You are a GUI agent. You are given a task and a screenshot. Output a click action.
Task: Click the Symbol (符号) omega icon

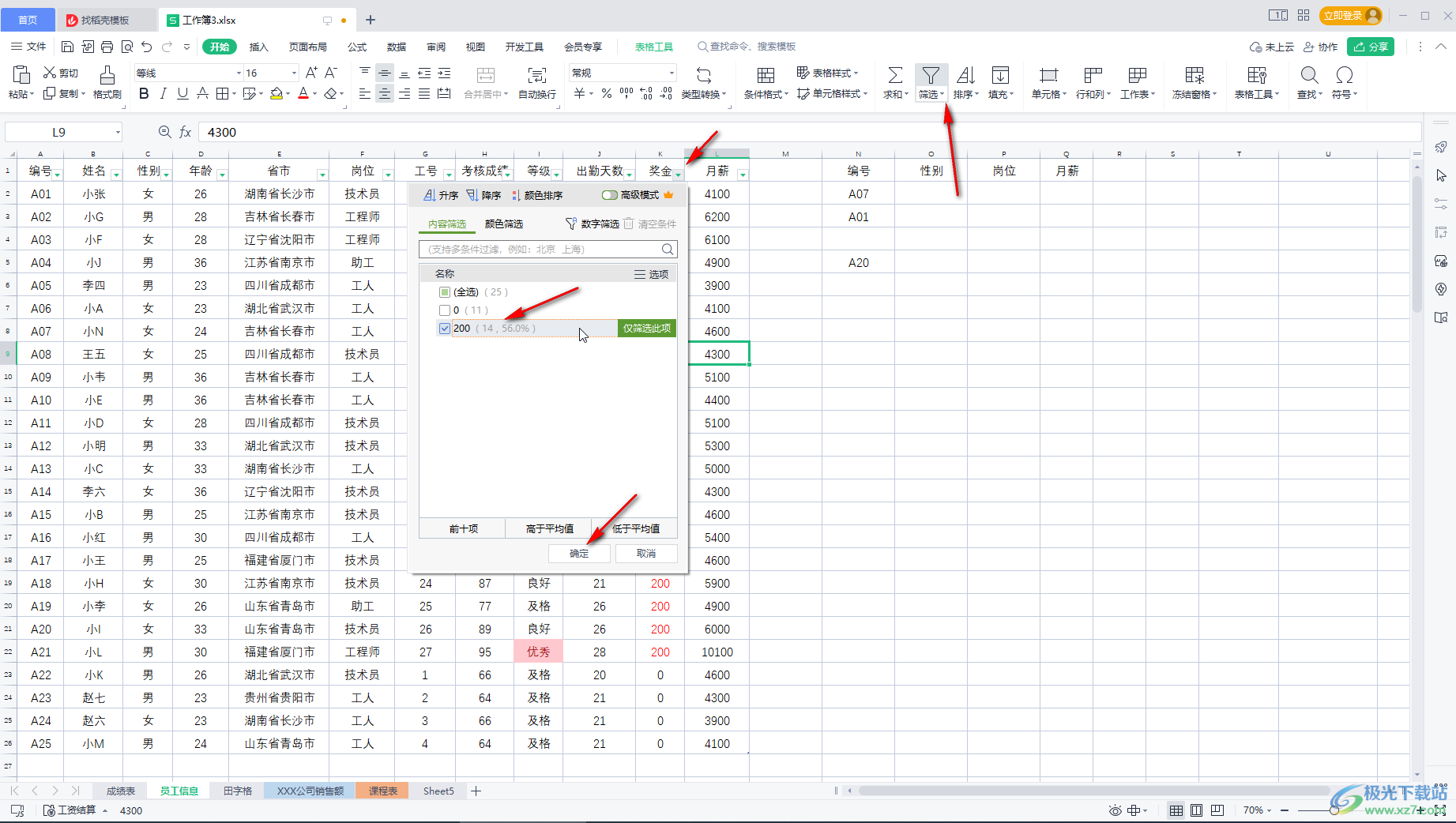tap(1344, 75)
